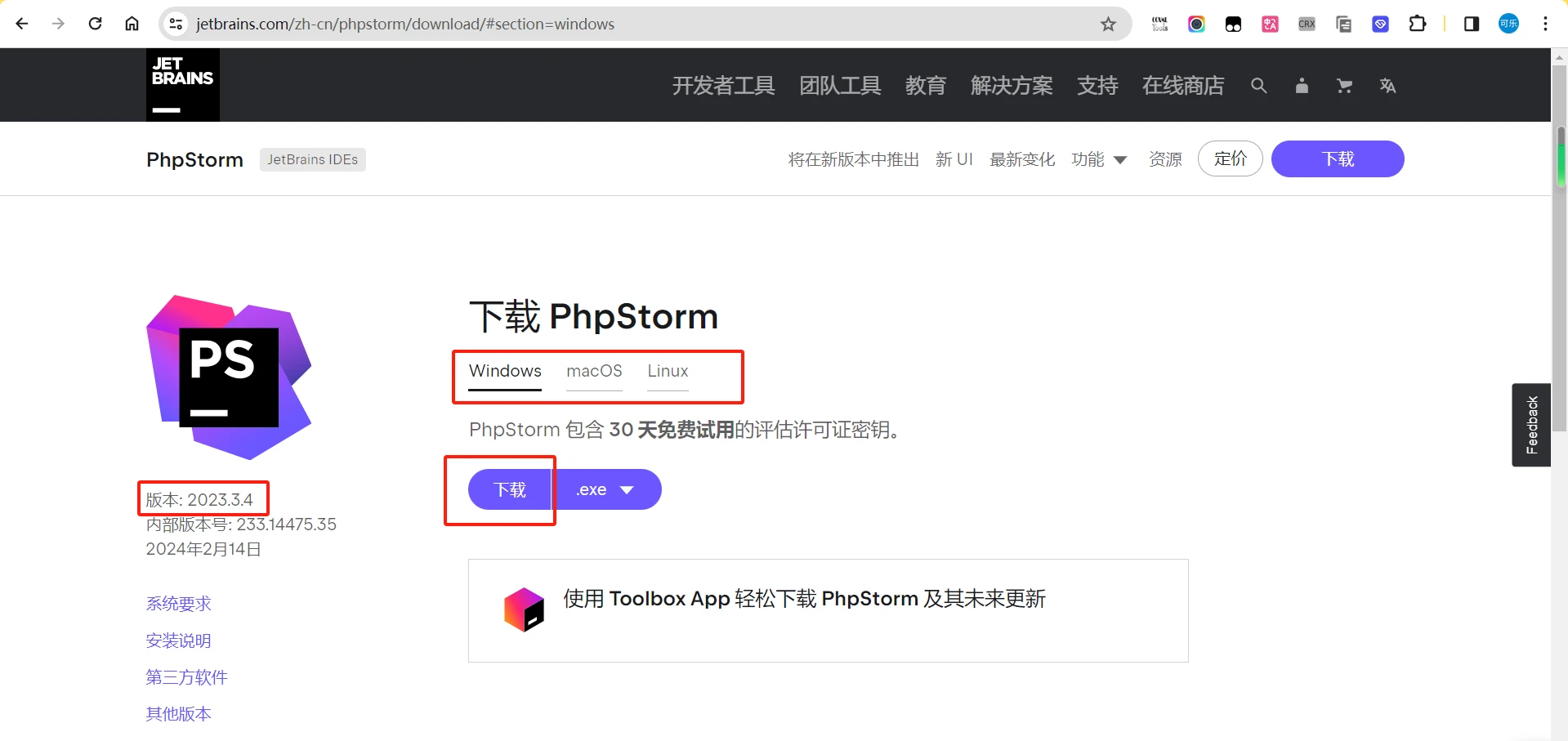The width and height of the screenshot is (1568, 741).
Task: Click the 内部版本号: 233.14475.35 text
Action: tap(241, 525)
